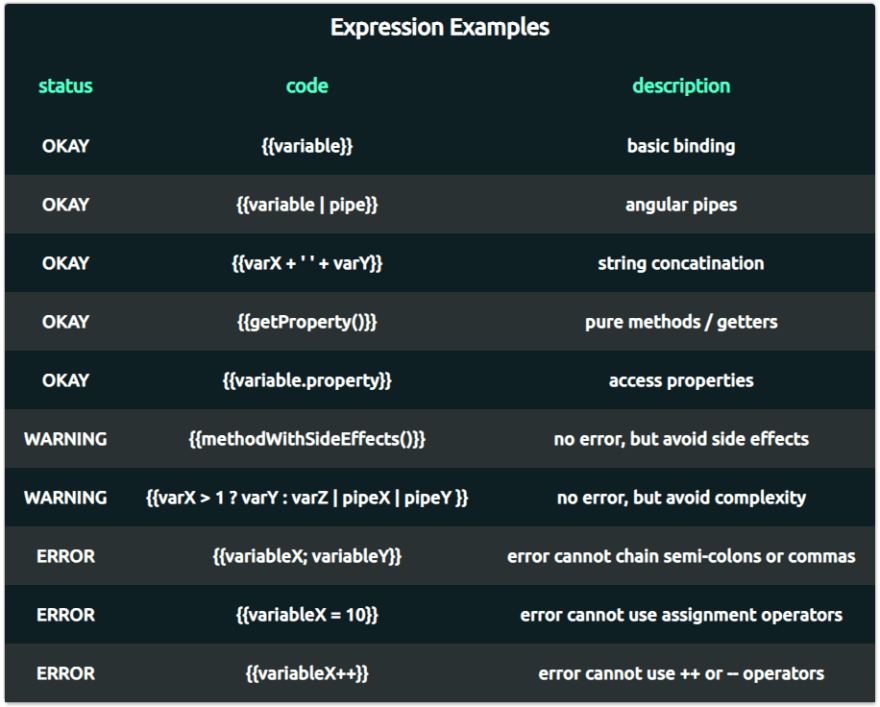Select the {{varX + ' ' + varY}} code
Image resolution: width=880 pixels, height=707 pixels.
pyautogui.click(x=307, y=263)
